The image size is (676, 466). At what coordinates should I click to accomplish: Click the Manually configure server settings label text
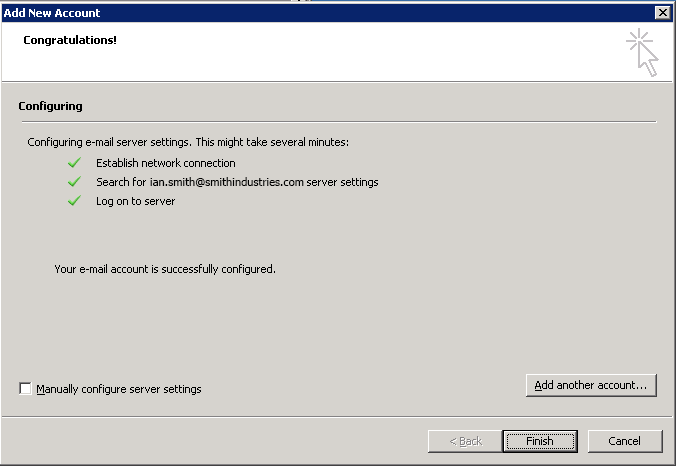point(119,389)
